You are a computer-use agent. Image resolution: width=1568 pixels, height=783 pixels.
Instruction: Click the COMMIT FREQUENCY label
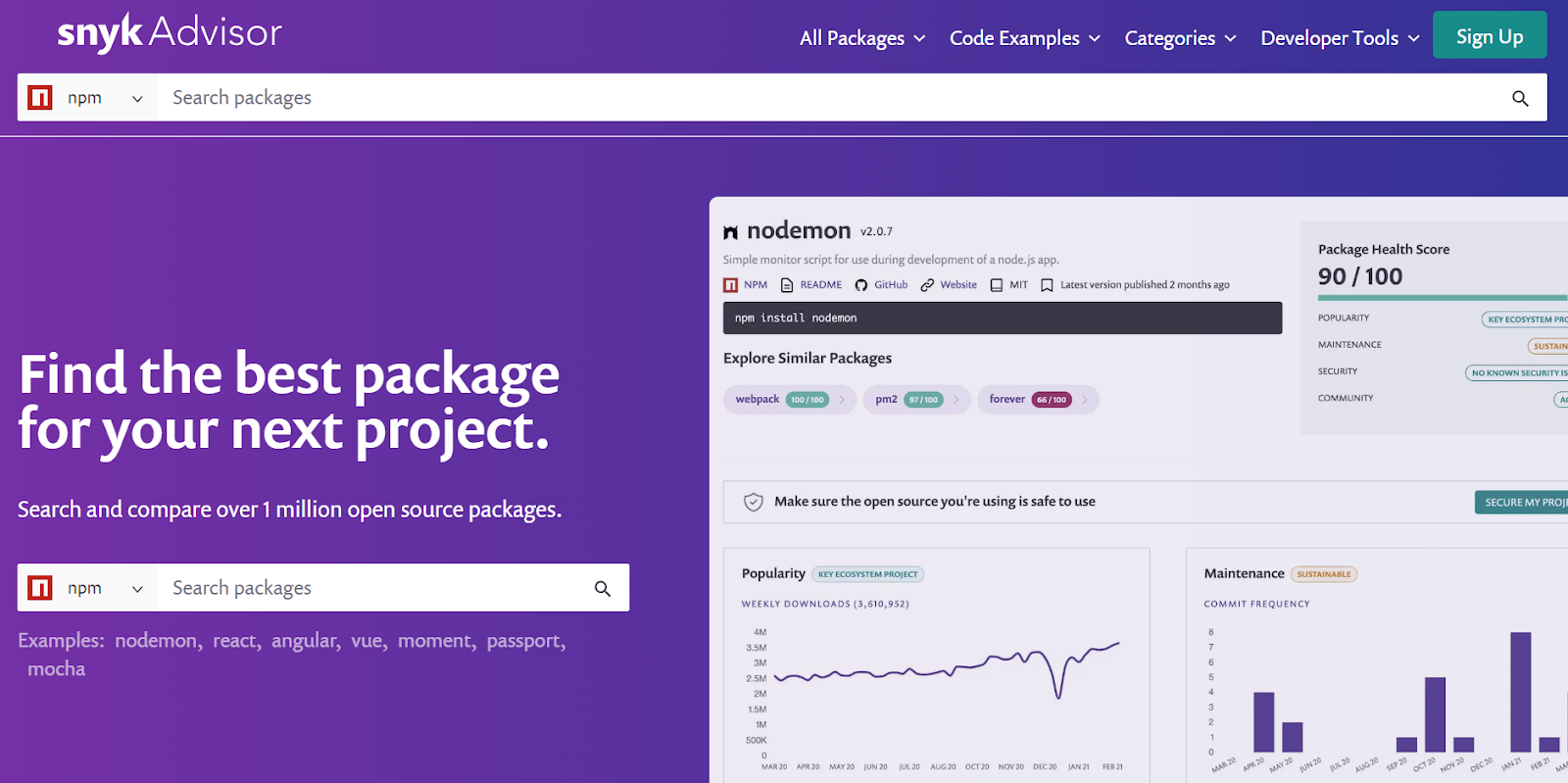pyautogui.click(x=1256, y=604)
